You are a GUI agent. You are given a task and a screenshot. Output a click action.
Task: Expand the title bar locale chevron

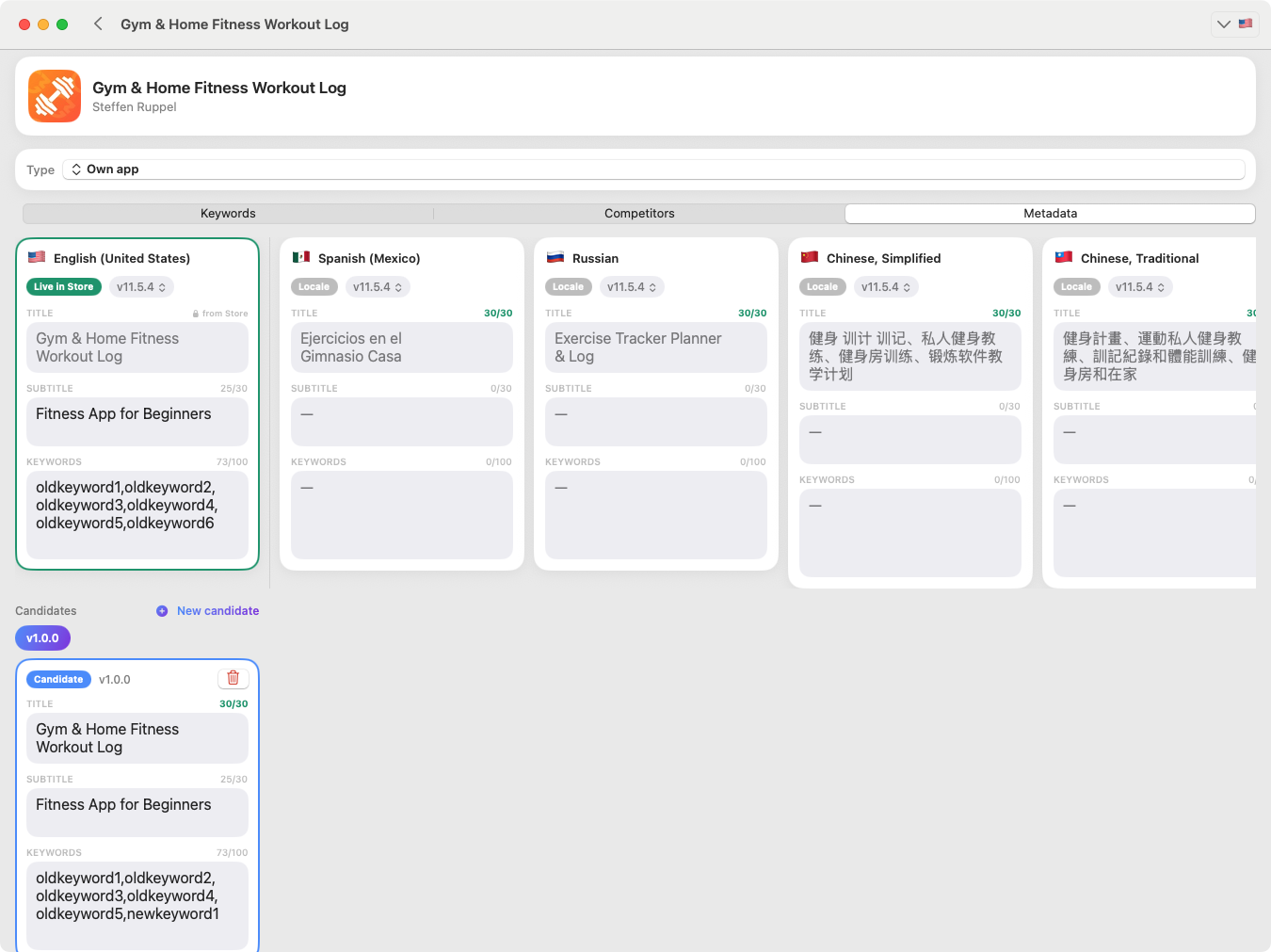pos(1223,24)
